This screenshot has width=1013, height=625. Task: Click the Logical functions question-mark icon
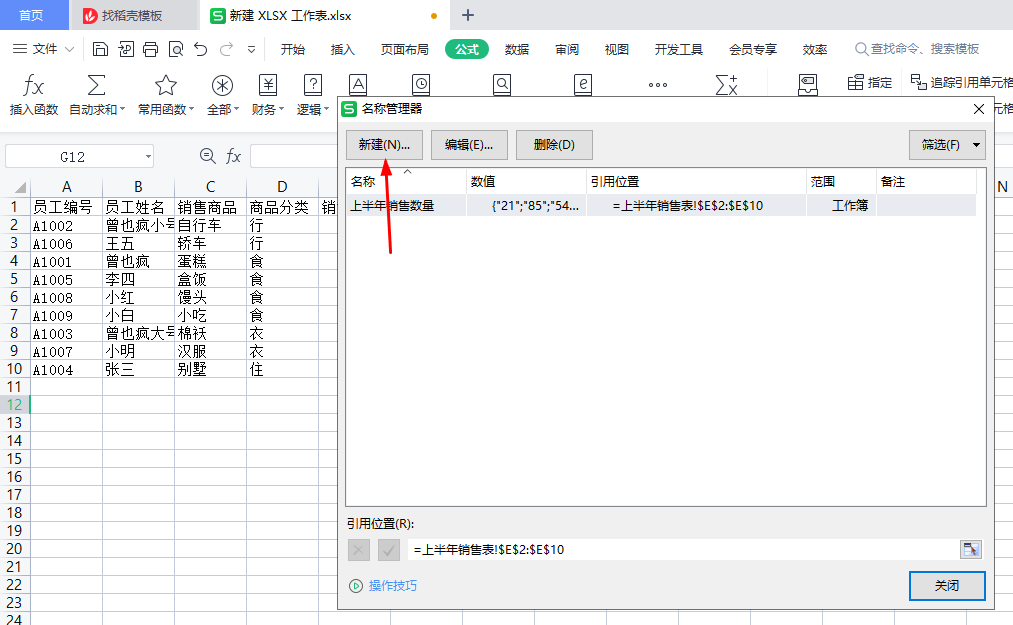click(x=313, y=85)
